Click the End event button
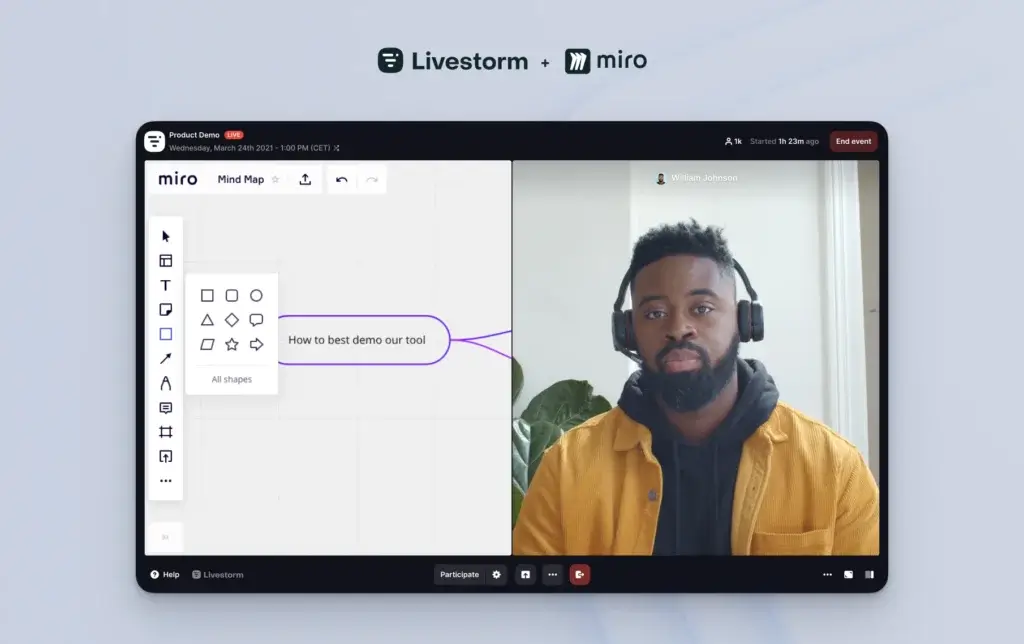Image resolution: width=1024 pixels, height=644 pixels. [x=853, y=141]
